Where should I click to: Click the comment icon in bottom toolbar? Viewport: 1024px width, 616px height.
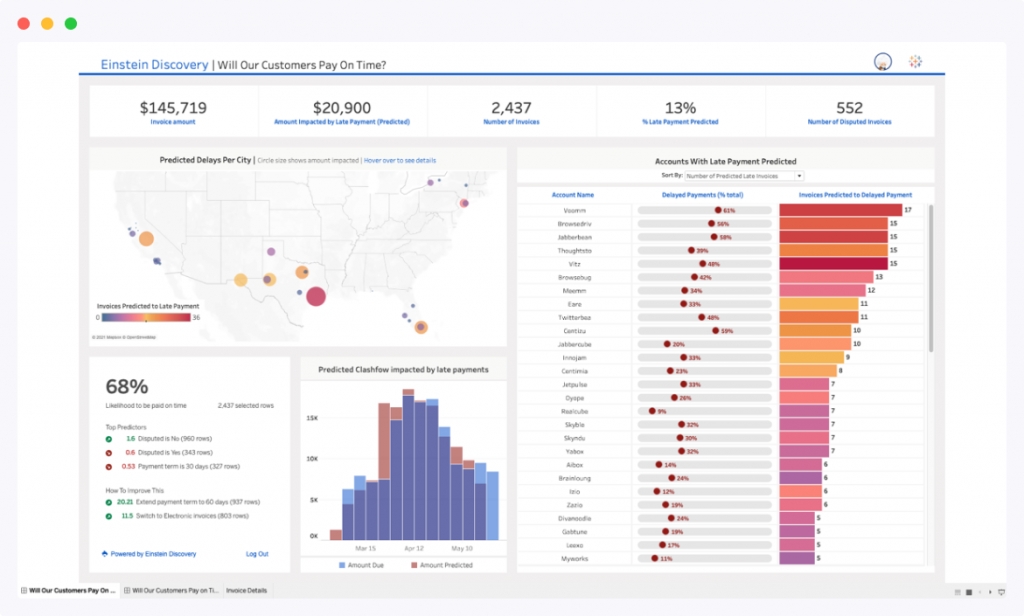(1001, 592)
